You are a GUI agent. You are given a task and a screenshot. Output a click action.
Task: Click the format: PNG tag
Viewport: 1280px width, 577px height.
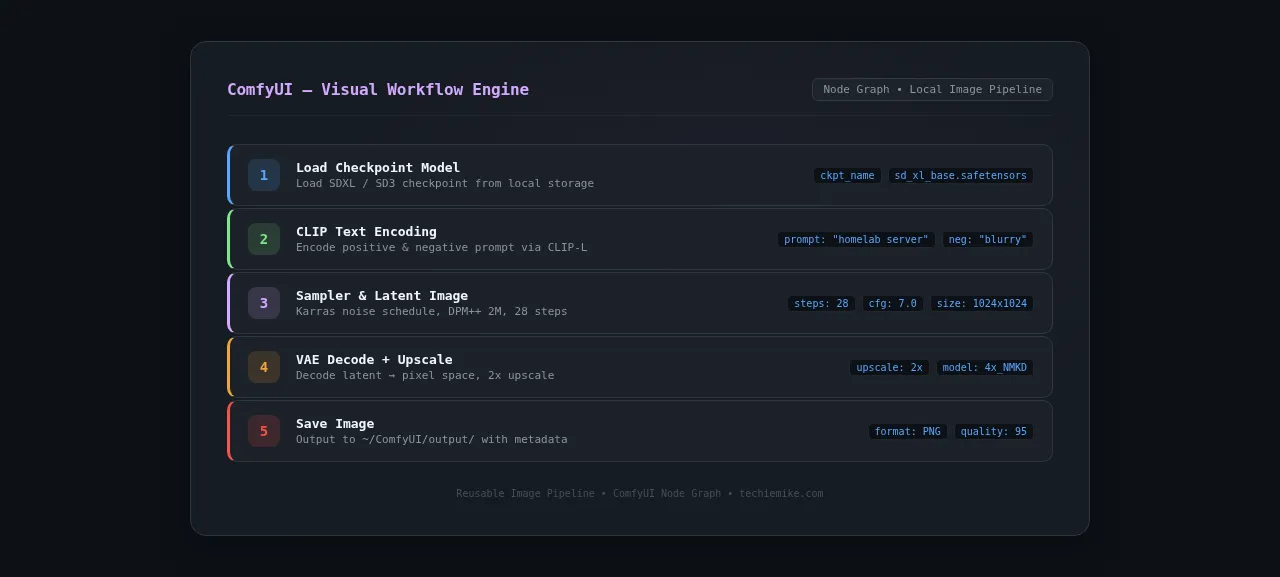[908, 432]
